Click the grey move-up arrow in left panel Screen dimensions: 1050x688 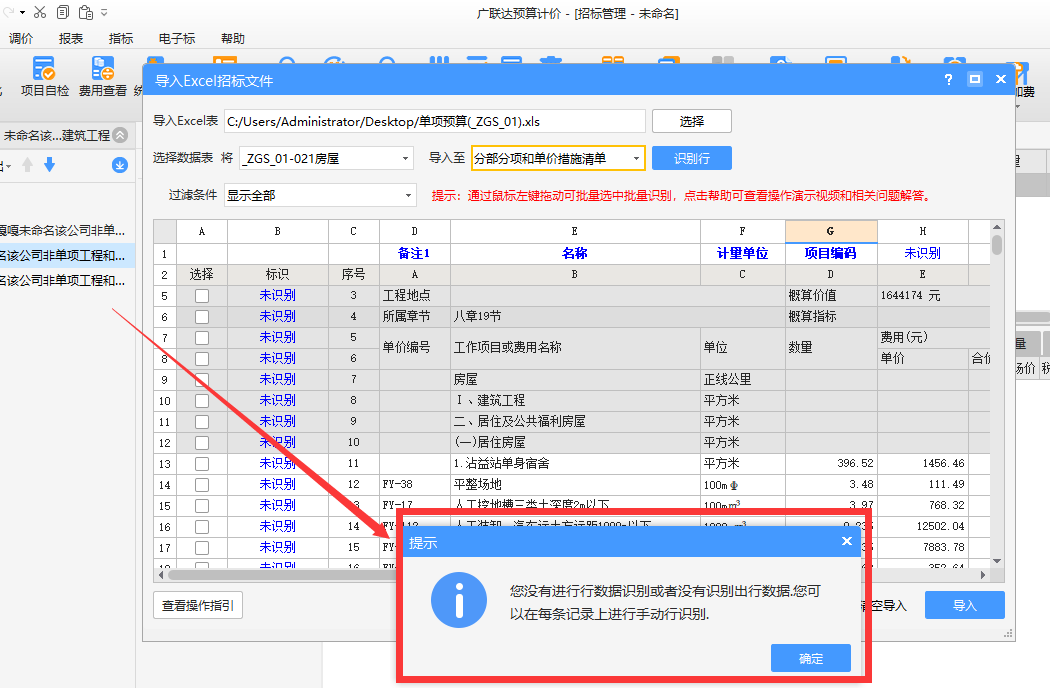27,165
